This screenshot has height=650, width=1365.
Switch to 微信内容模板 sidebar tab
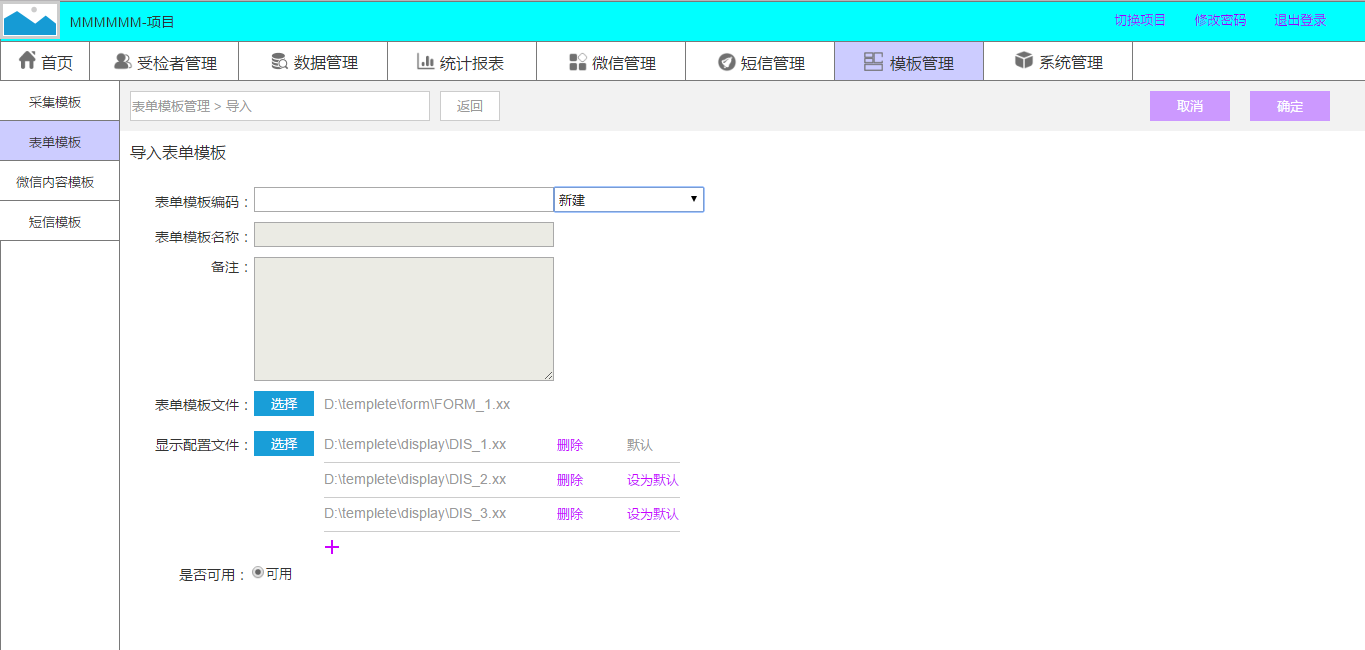pyautogui.click(x=55, y=182)
